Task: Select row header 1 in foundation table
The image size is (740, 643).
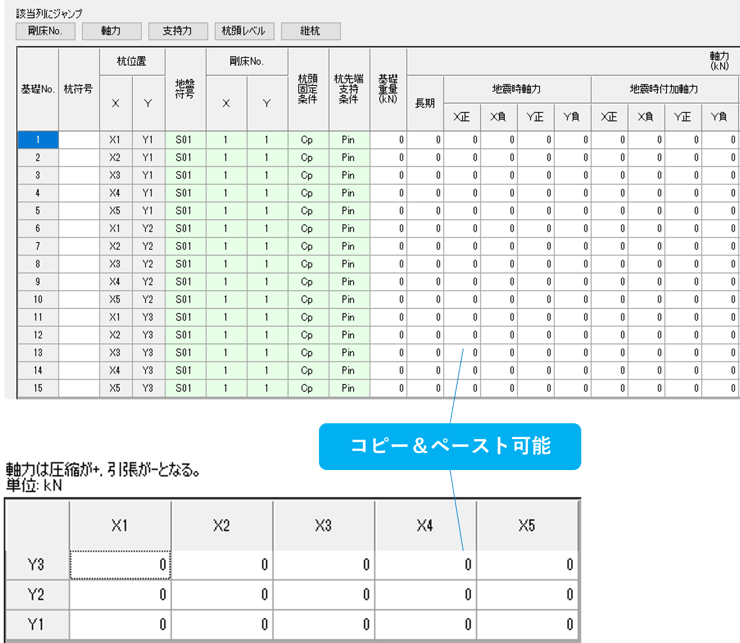Action: [x=38, y=140]
